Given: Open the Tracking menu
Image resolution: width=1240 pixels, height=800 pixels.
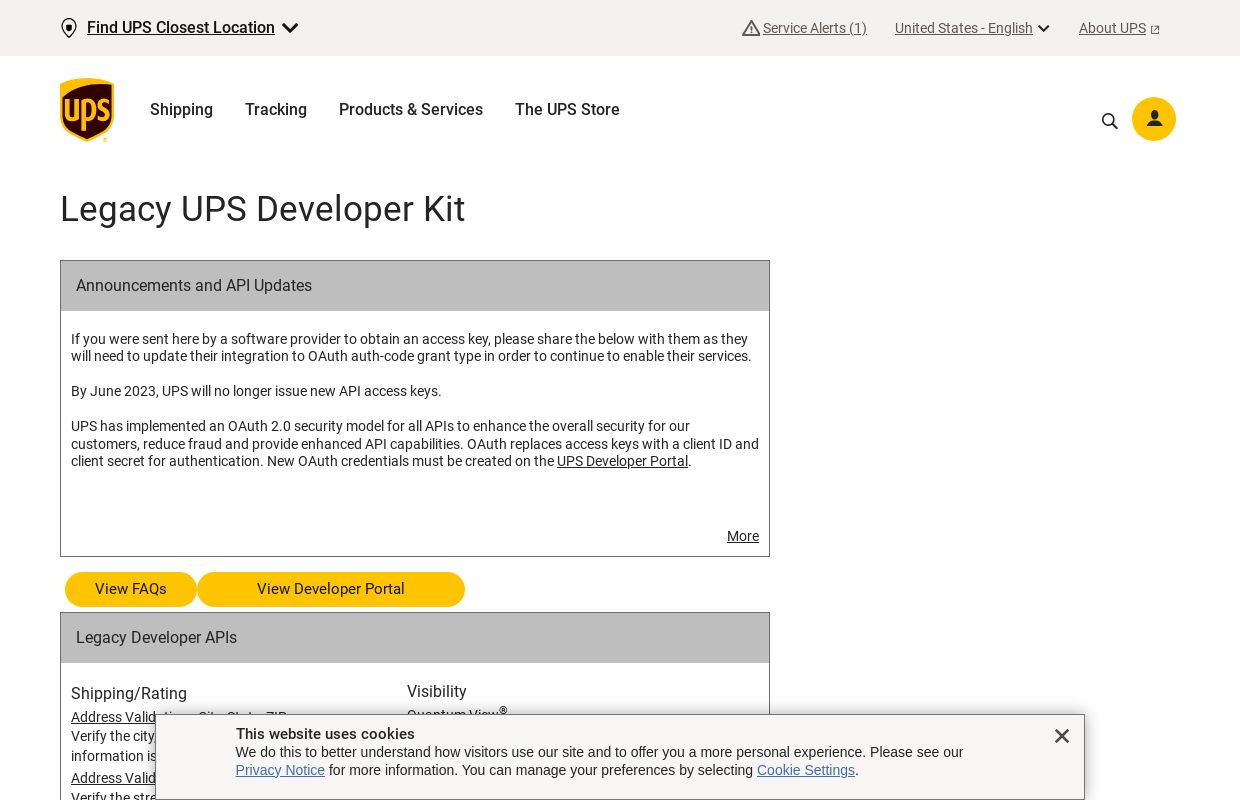Looking at the screenshot, I should (276, 110).
